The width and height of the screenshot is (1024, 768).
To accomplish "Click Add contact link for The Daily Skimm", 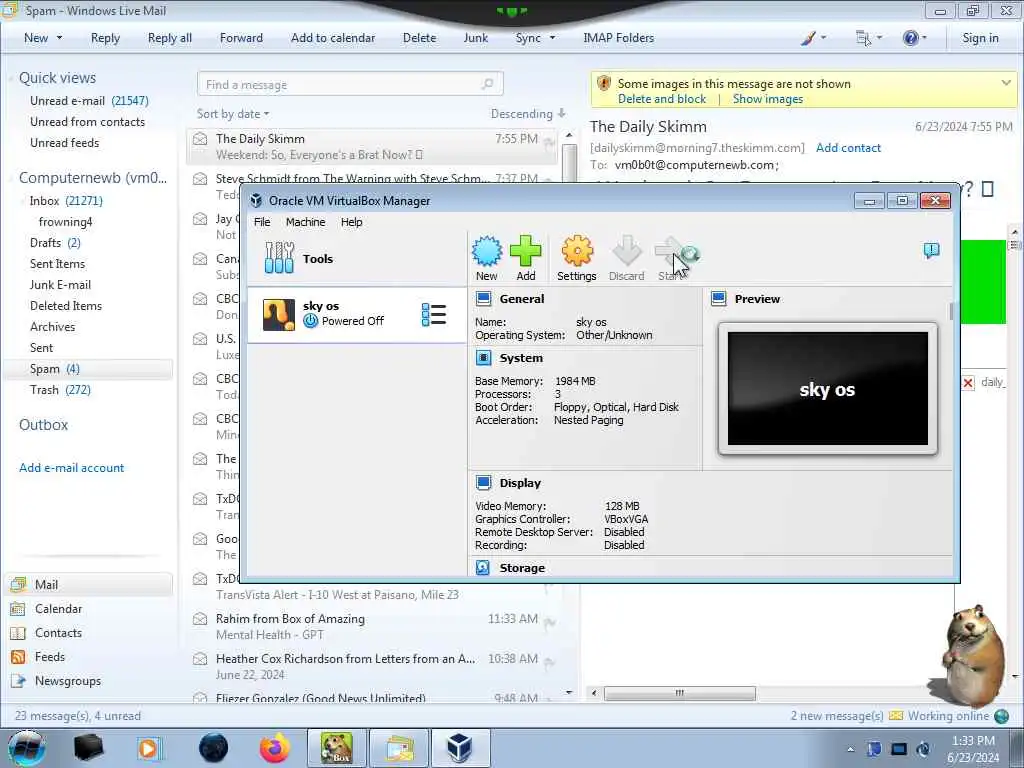I will coord(848,148).
